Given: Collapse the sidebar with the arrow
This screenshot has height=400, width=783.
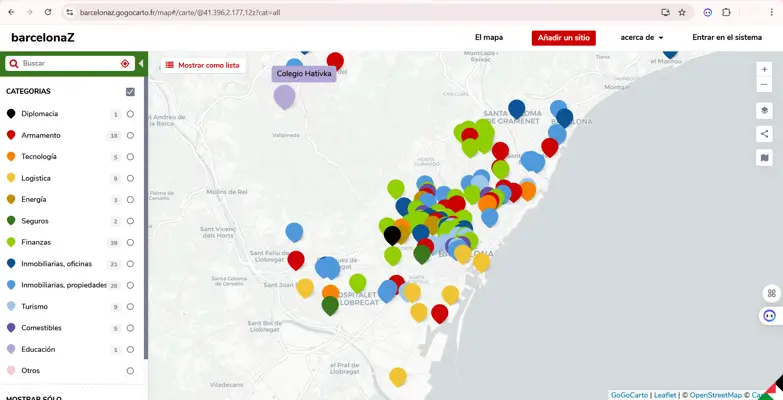Looking at the screenshot, I should click(141, 63).
